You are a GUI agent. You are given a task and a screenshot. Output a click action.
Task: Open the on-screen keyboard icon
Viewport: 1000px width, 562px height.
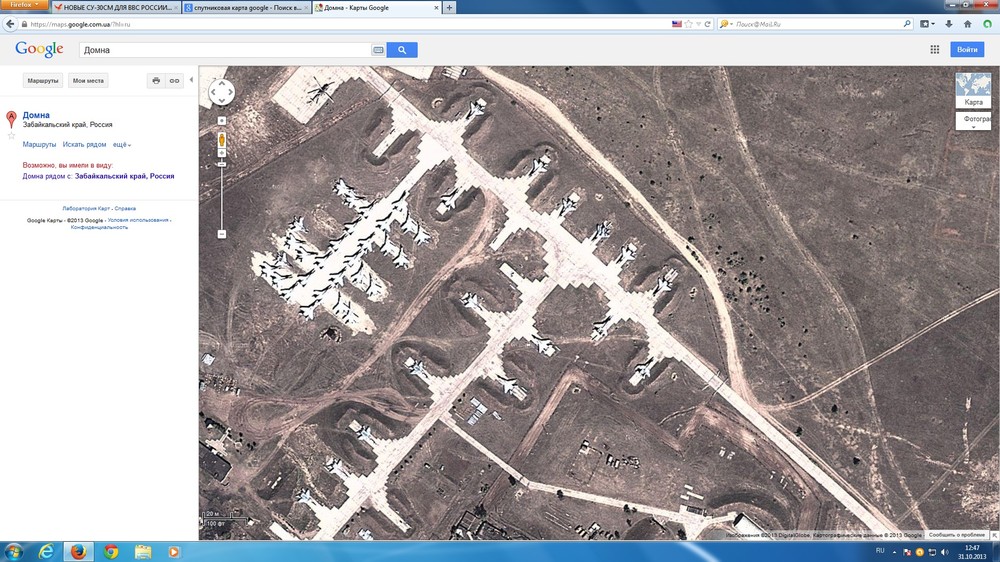point(378,50)
